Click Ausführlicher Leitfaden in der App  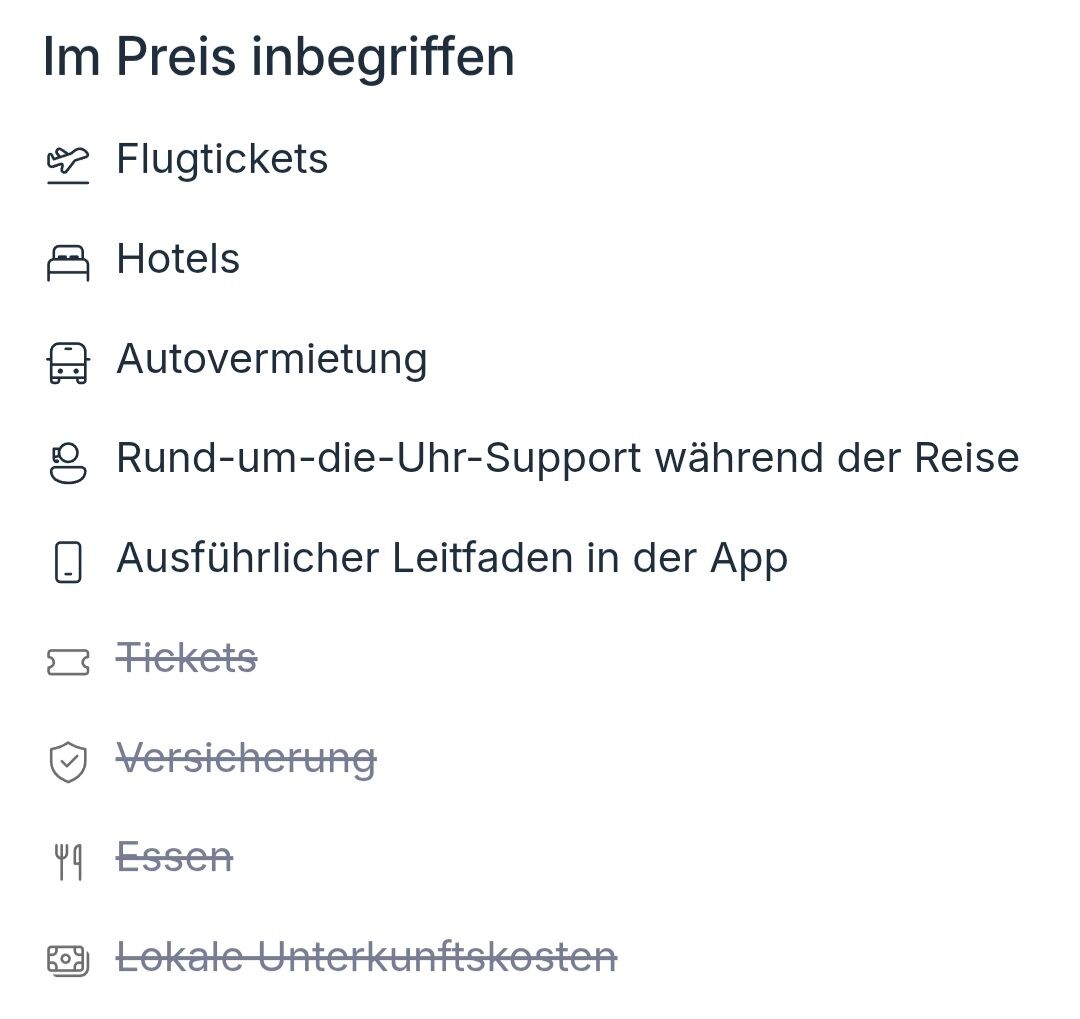(452, 558)
